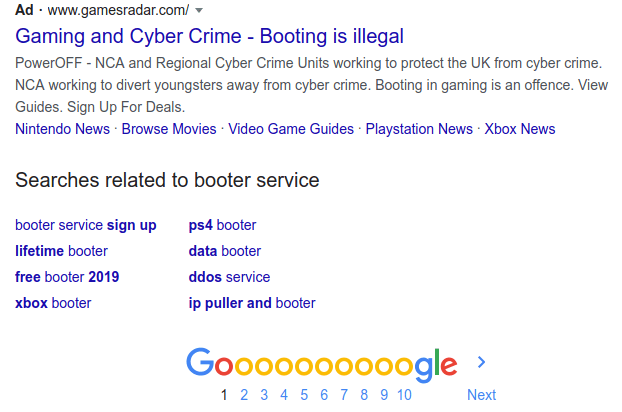Click the Google pagination logo
The width and height of the screenshot is (622, 412).
pyautogui.click(x=321, y=366)
